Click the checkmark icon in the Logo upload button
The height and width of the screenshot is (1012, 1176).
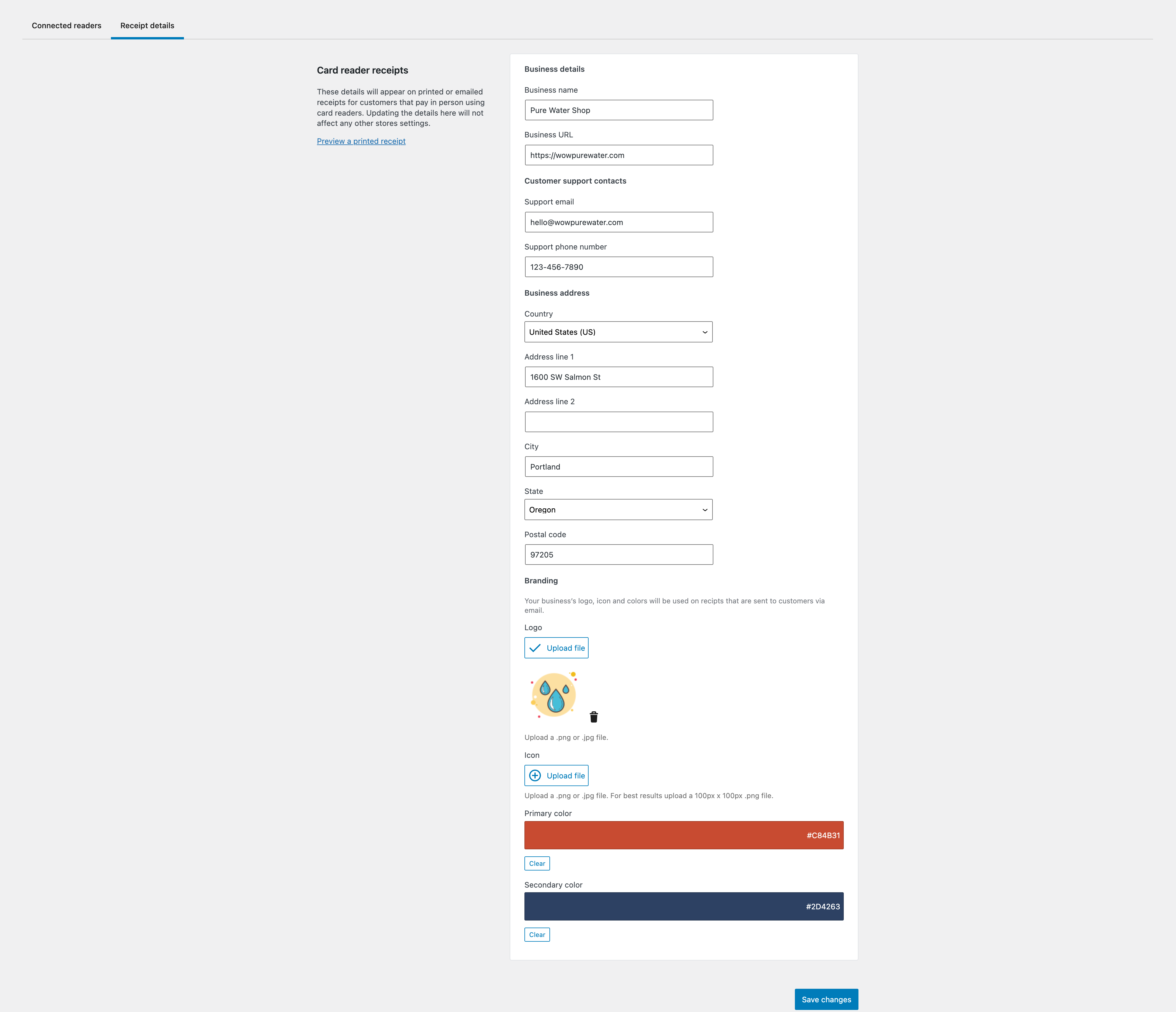(535, 648)
